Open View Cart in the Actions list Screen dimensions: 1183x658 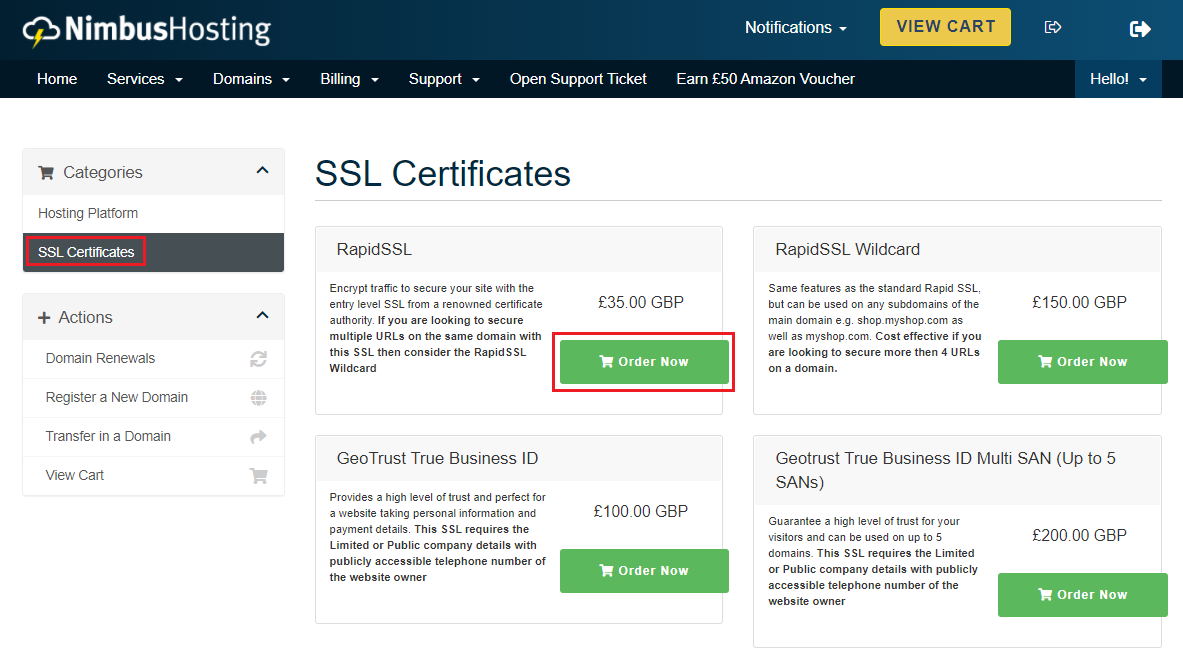point(153,475)
